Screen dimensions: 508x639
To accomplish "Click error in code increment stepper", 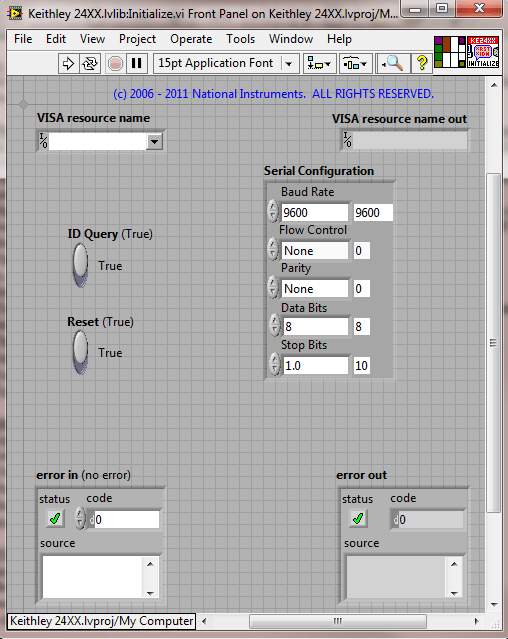I will click(80, 513).
